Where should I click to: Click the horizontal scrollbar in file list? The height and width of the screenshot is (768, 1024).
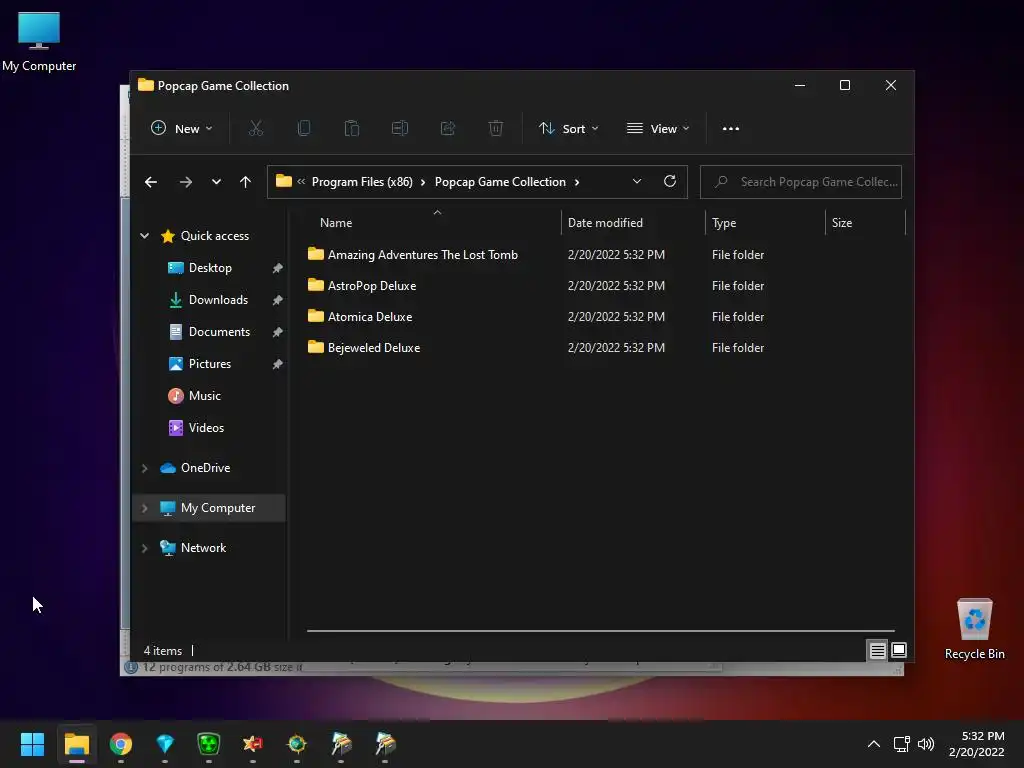[601, 631]
